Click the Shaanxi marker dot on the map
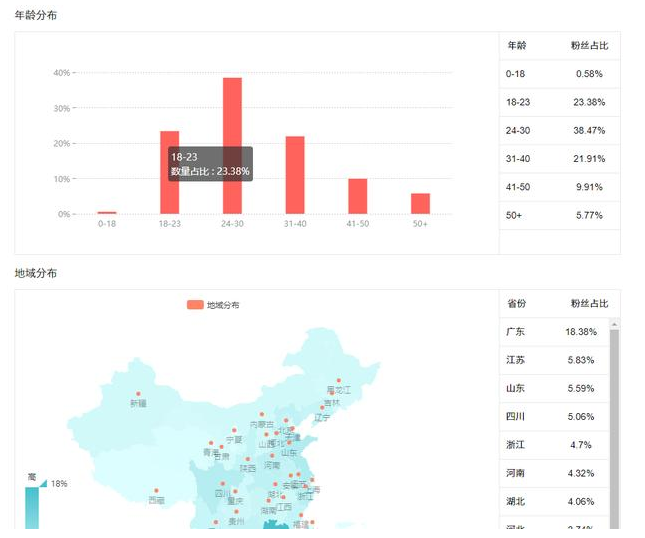Image resolution: width=645 pixels, height=538 pixels. [x=247, y=459]
